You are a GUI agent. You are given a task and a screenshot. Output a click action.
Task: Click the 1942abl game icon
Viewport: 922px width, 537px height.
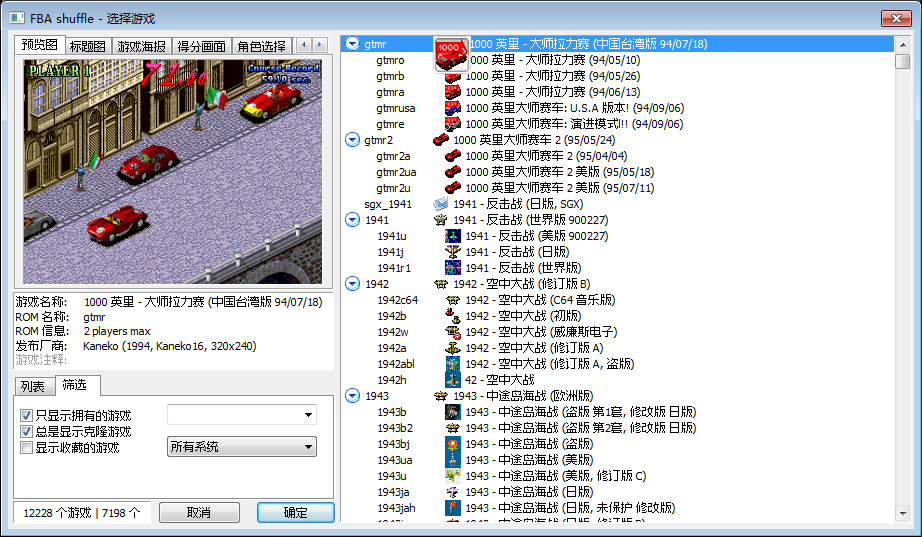tap(452, 363)
